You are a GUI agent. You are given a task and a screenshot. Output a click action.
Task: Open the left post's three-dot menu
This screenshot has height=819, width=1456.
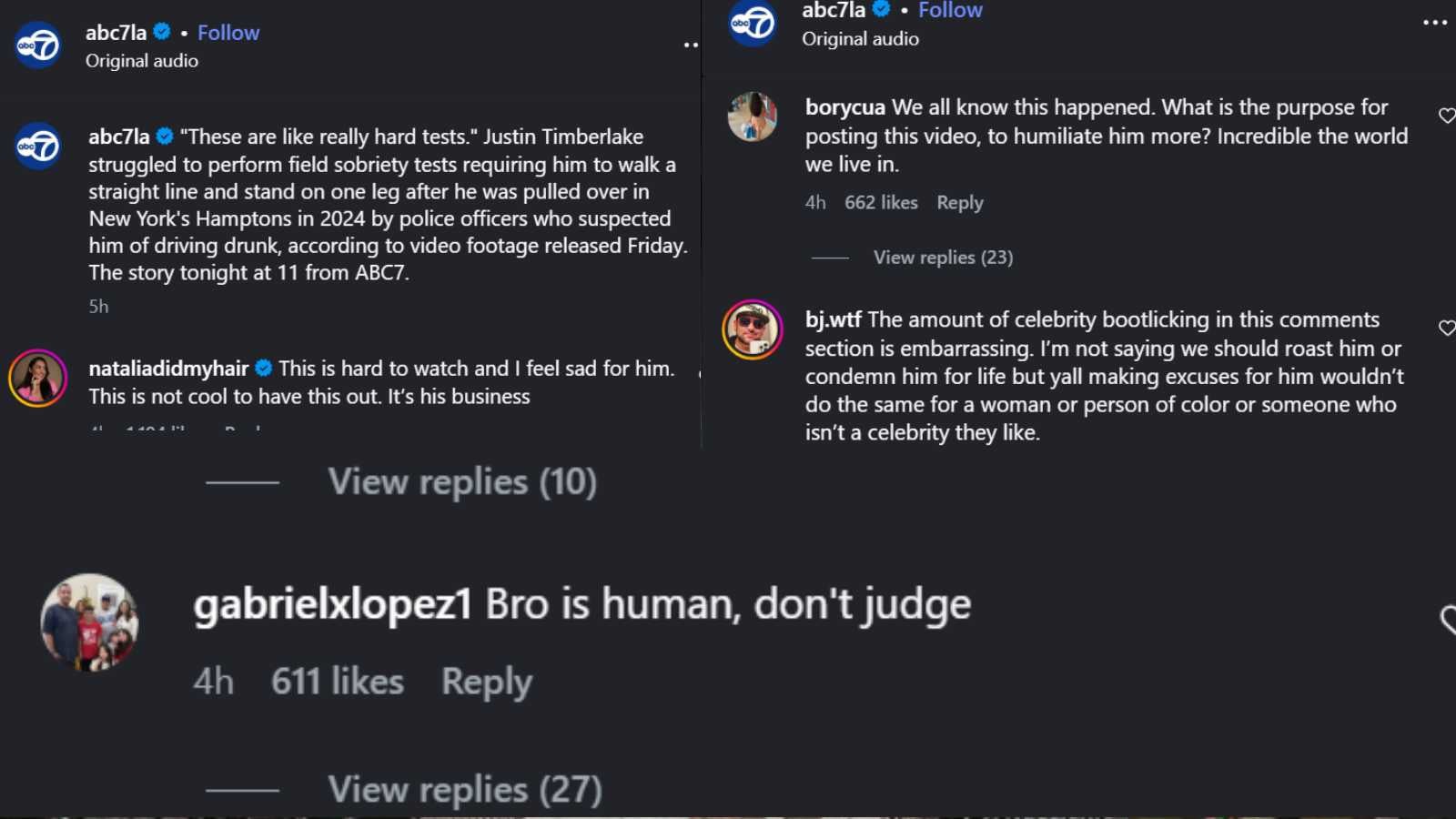pyautogui.click(x=691, y=45)
